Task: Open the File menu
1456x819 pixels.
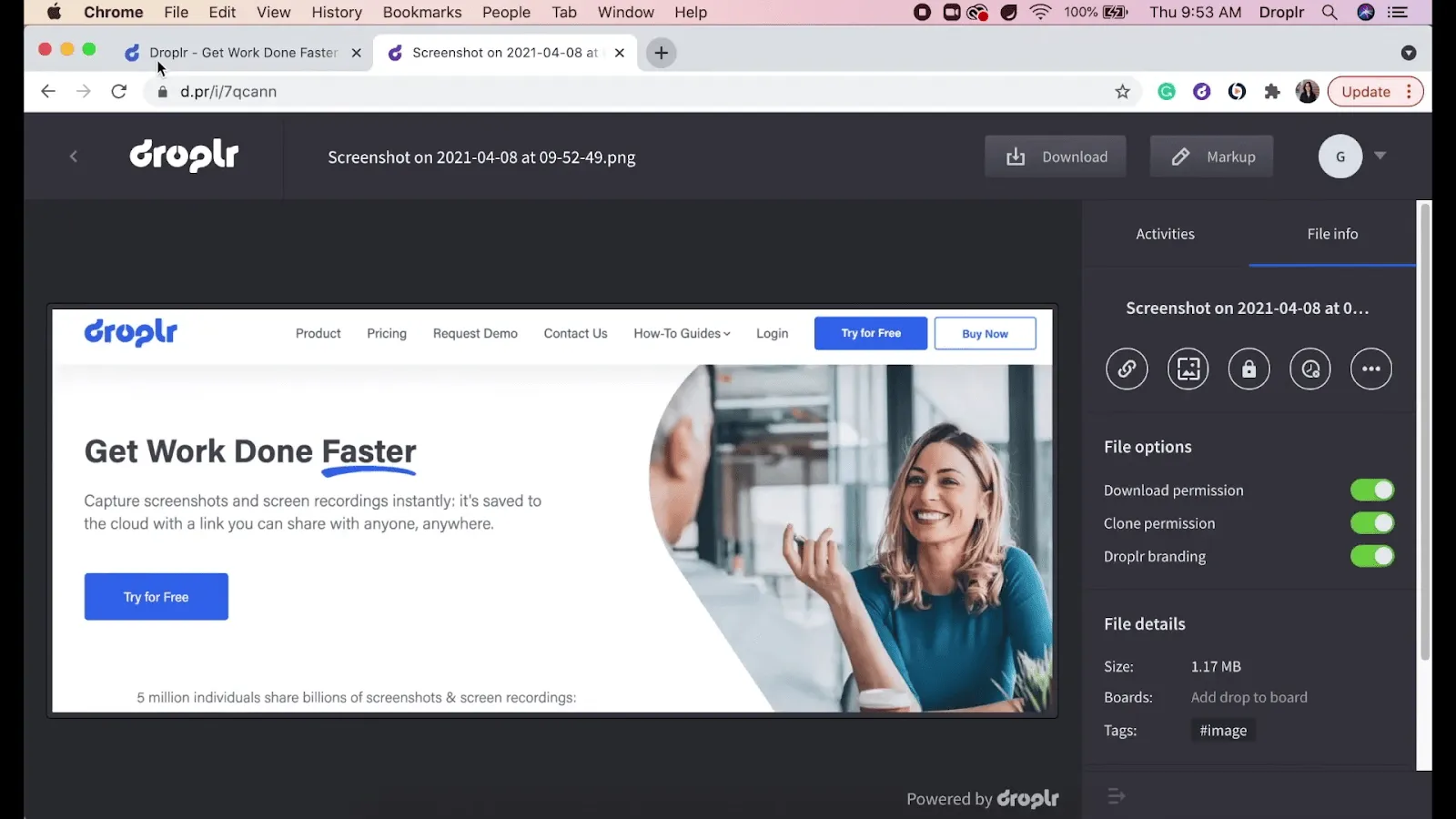Action: (x=177, y=12)
